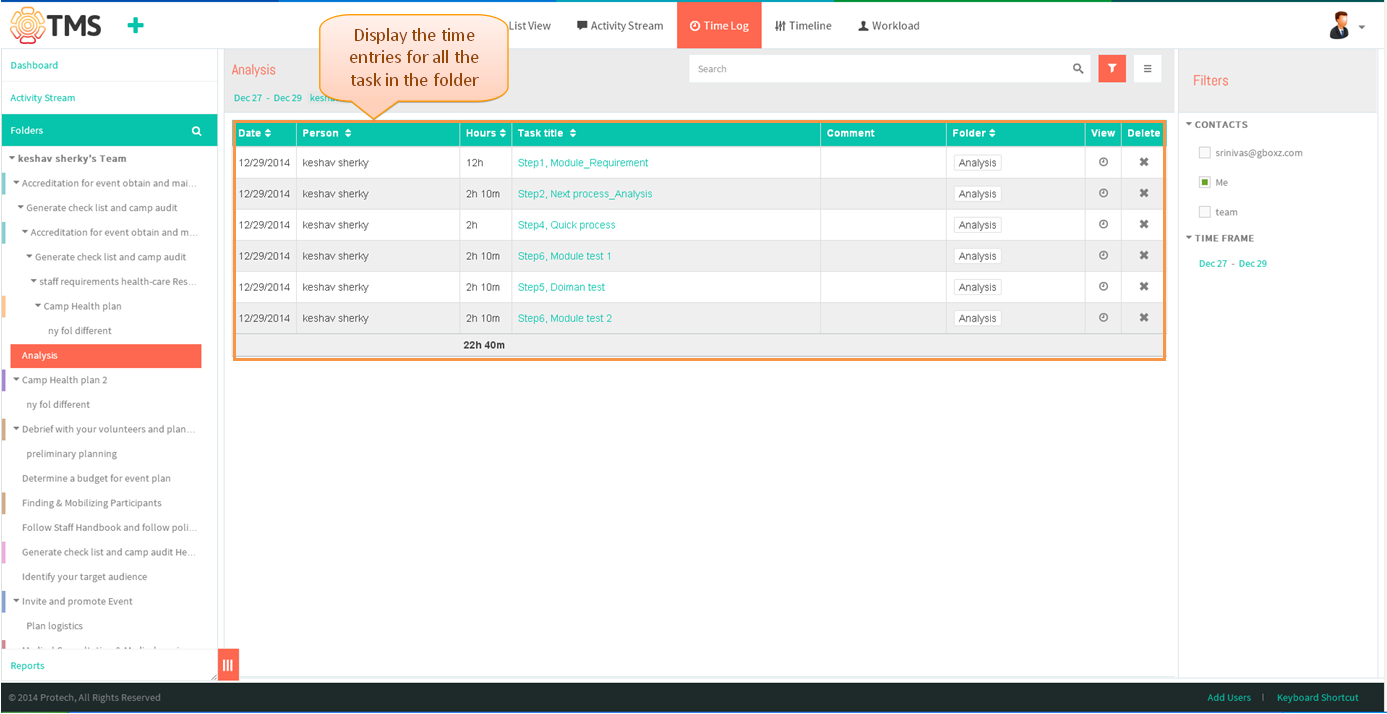Click date range under Analysis heading

[268, 98]
